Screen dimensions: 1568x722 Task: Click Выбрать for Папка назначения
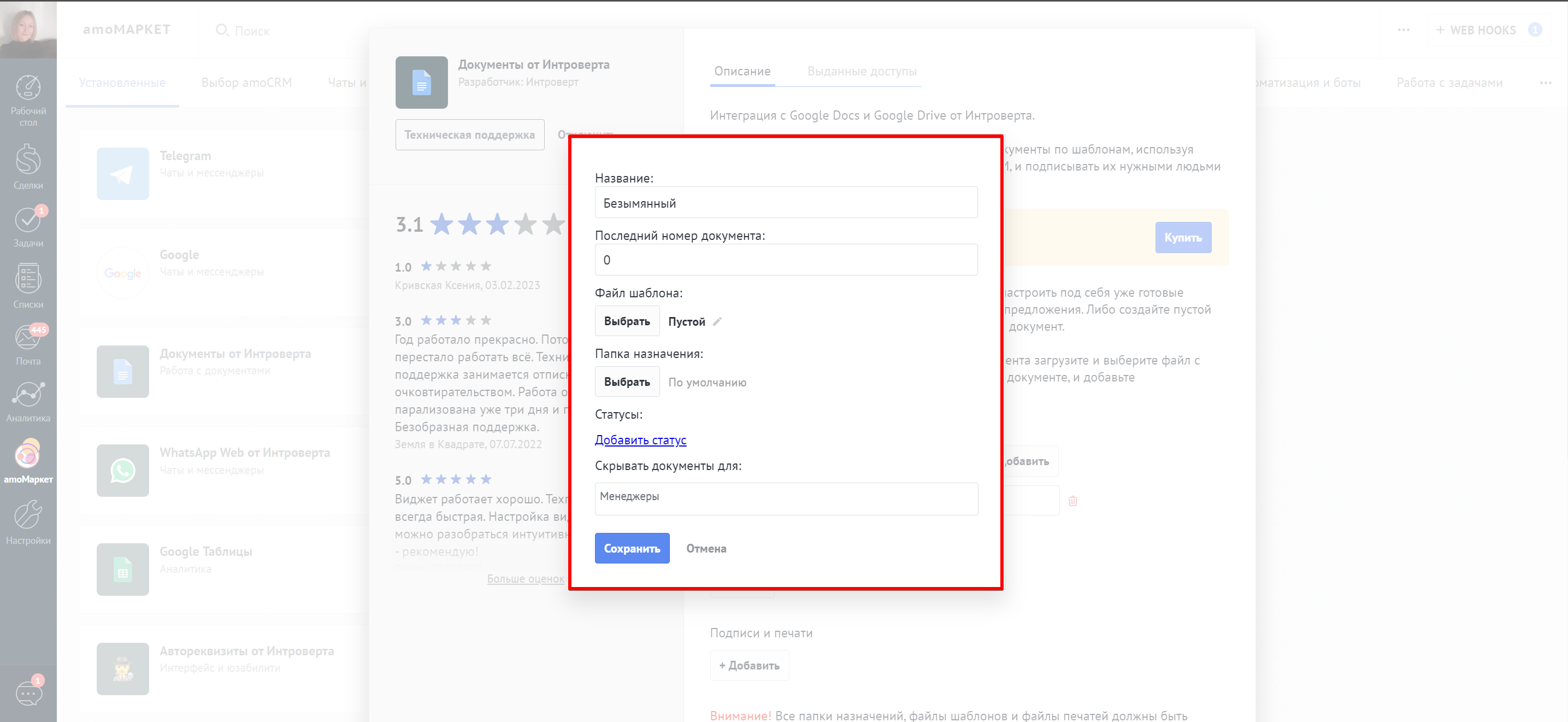pyautogui.click(x=627, y=381)
